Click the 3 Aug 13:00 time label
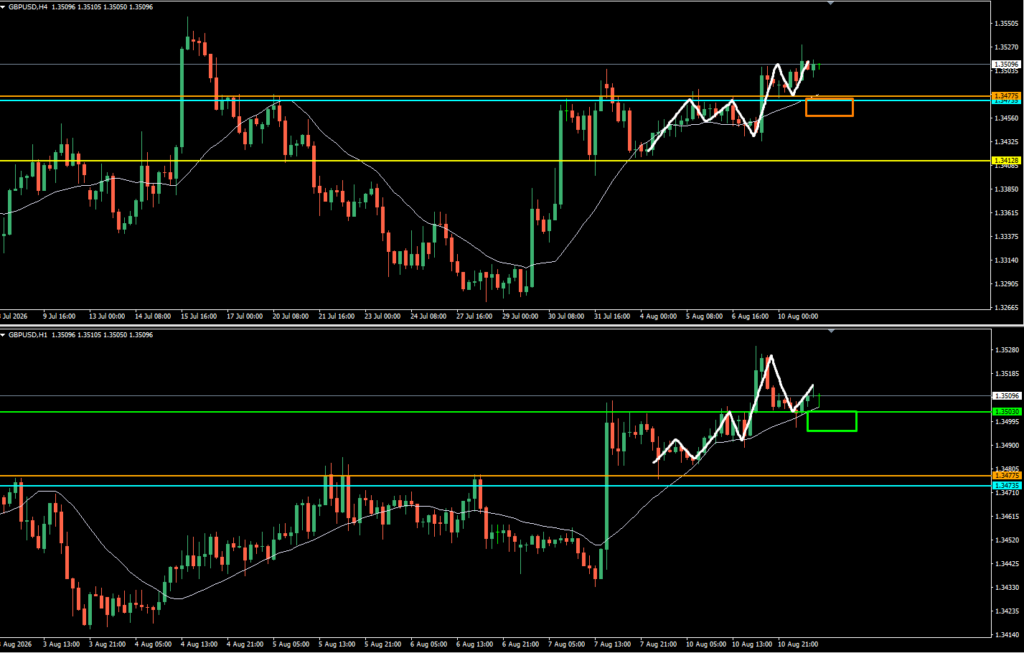The height and width of the screenshot is (653, 1024). [x=61, y=644]
